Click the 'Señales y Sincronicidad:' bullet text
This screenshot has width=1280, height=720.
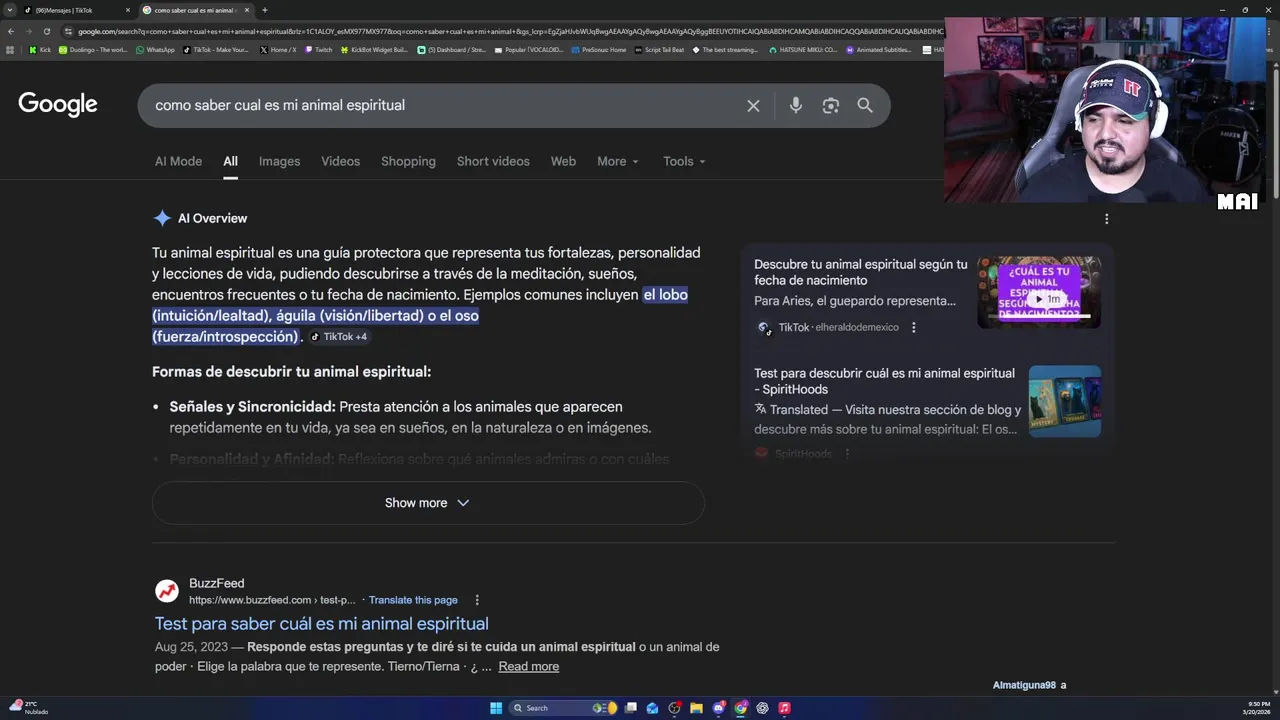tap(252, 407)
